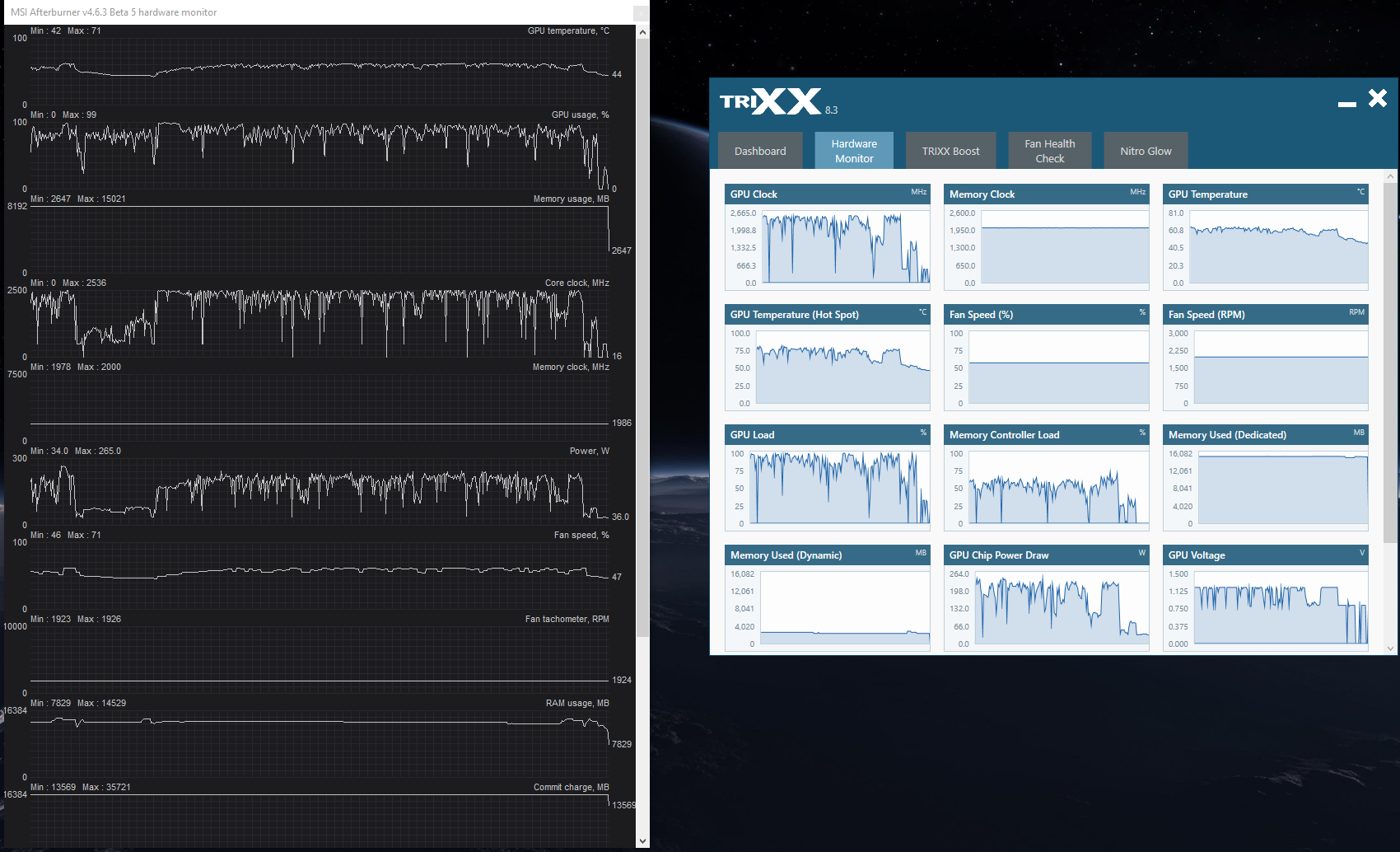Click the 'Fan speed, %' graph label

[581, 535]
